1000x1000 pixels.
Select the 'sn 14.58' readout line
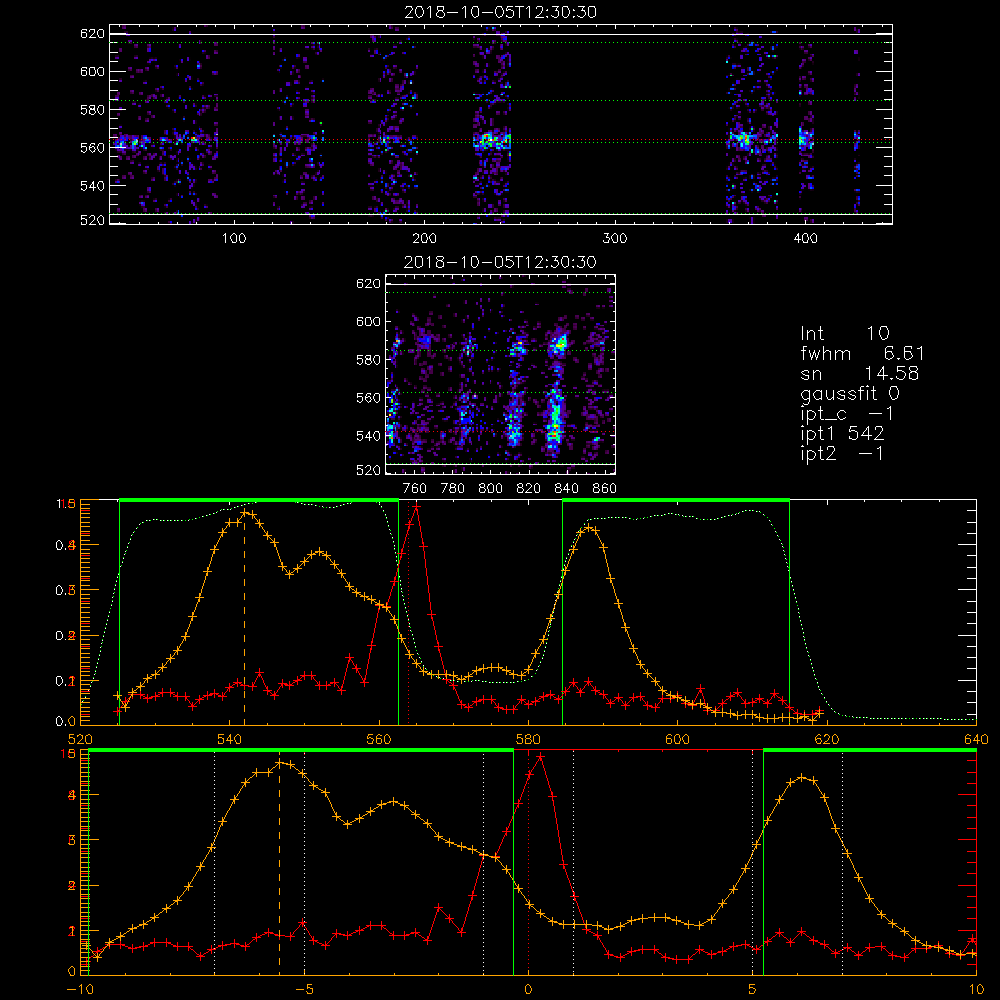click(860, 374)
